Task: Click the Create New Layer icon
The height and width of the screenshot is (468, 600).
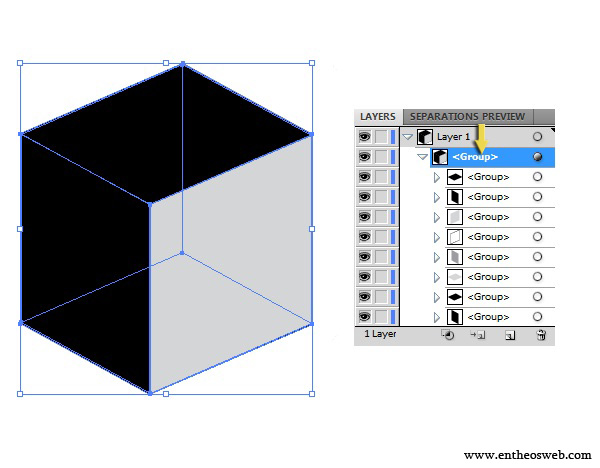Action: 510,336
